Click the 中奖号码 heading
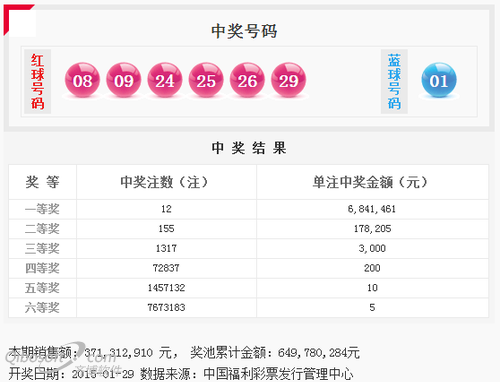The image size is (500, 382). [x=244, y=31]
